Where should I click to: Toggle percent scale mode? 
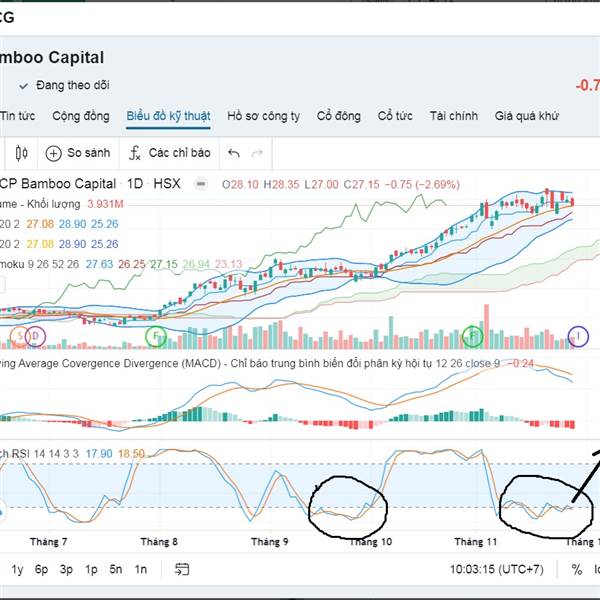click(577, 569)
